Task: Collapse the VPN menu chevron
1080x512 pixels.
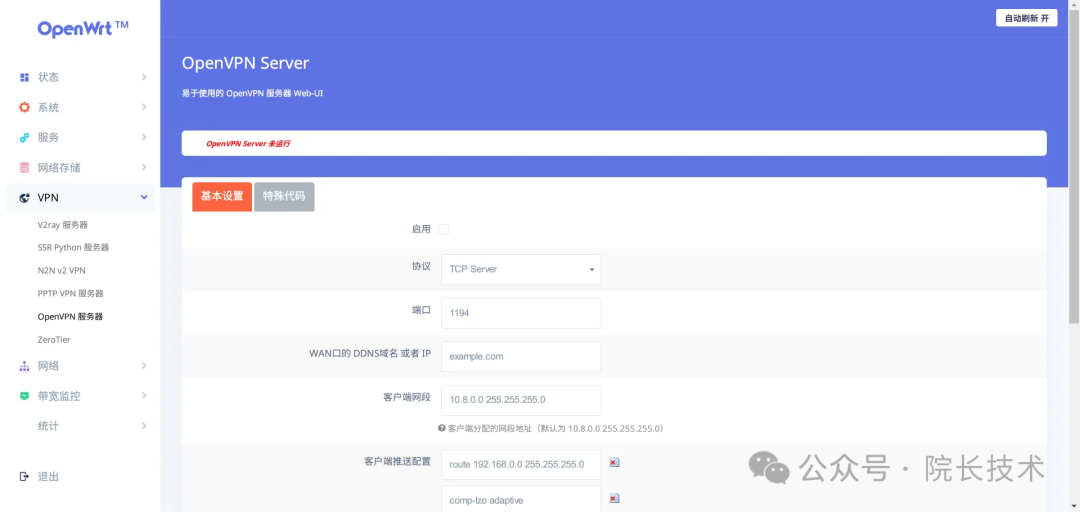Action: [144, 198]
